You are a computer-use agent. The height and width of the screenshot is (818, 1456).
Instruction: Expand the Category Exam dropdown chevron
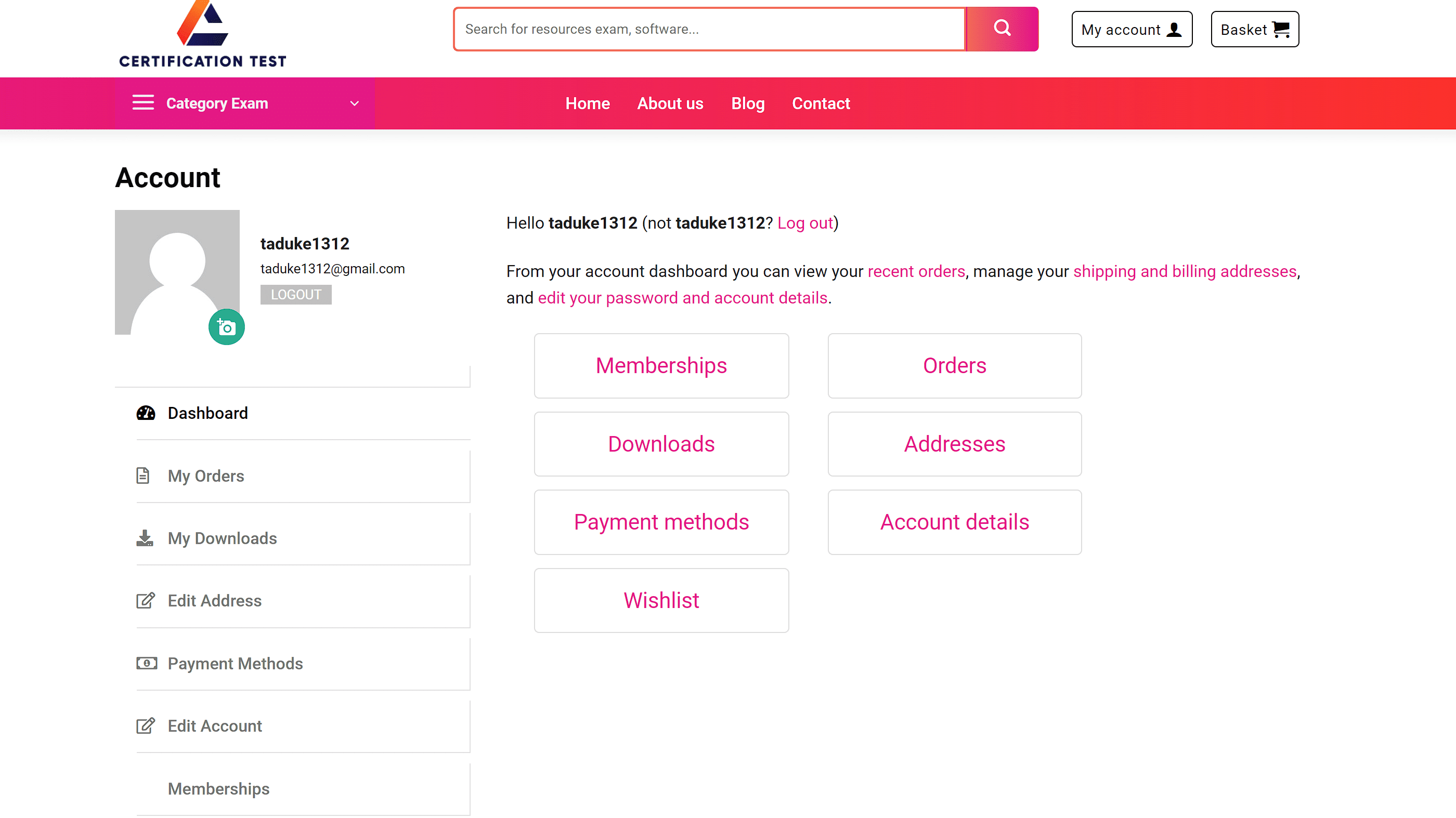coord(355,103)
